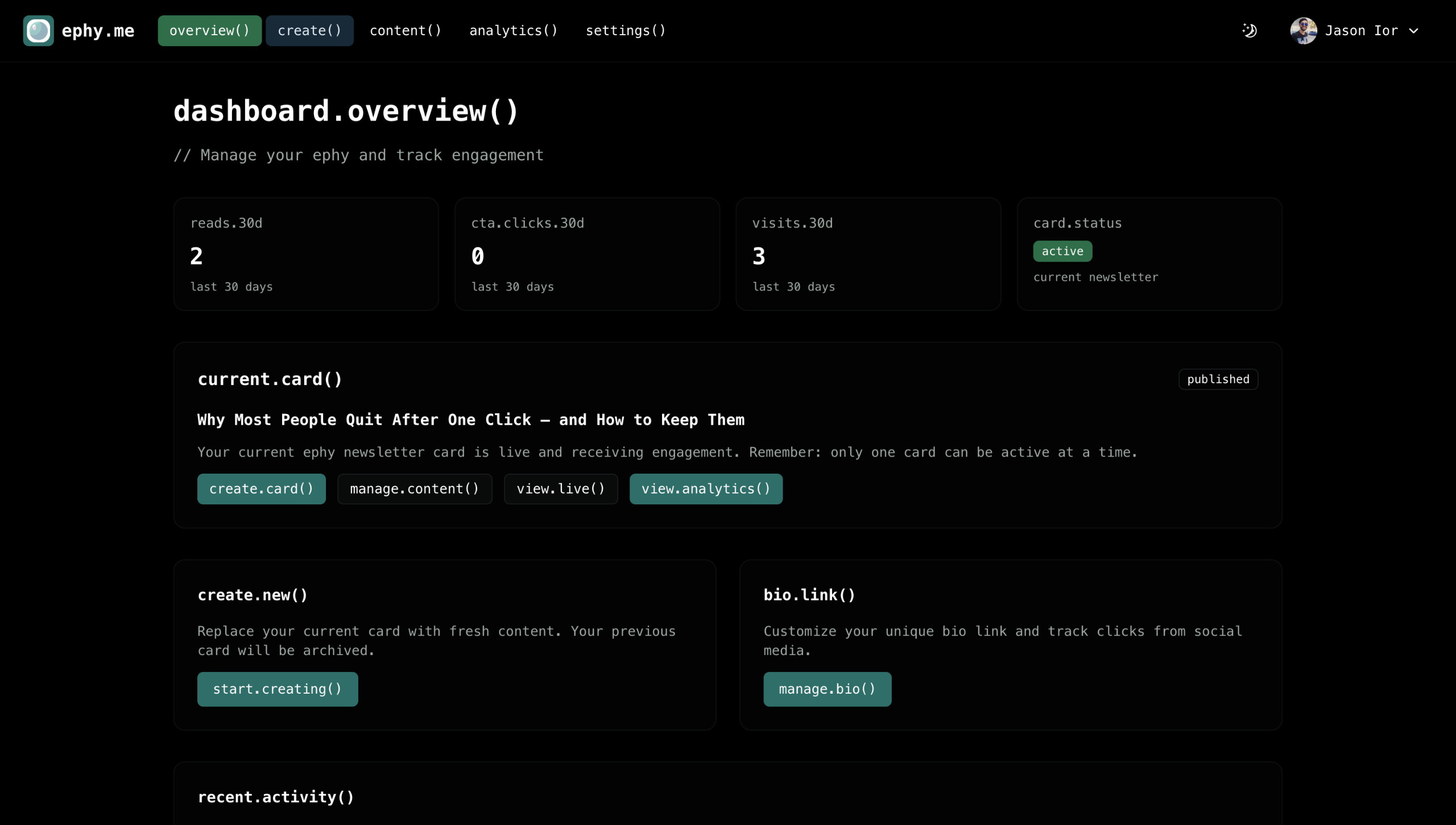Click the published status badge
This screenshot has height=825, width=1456.
tap(1218, 379)
